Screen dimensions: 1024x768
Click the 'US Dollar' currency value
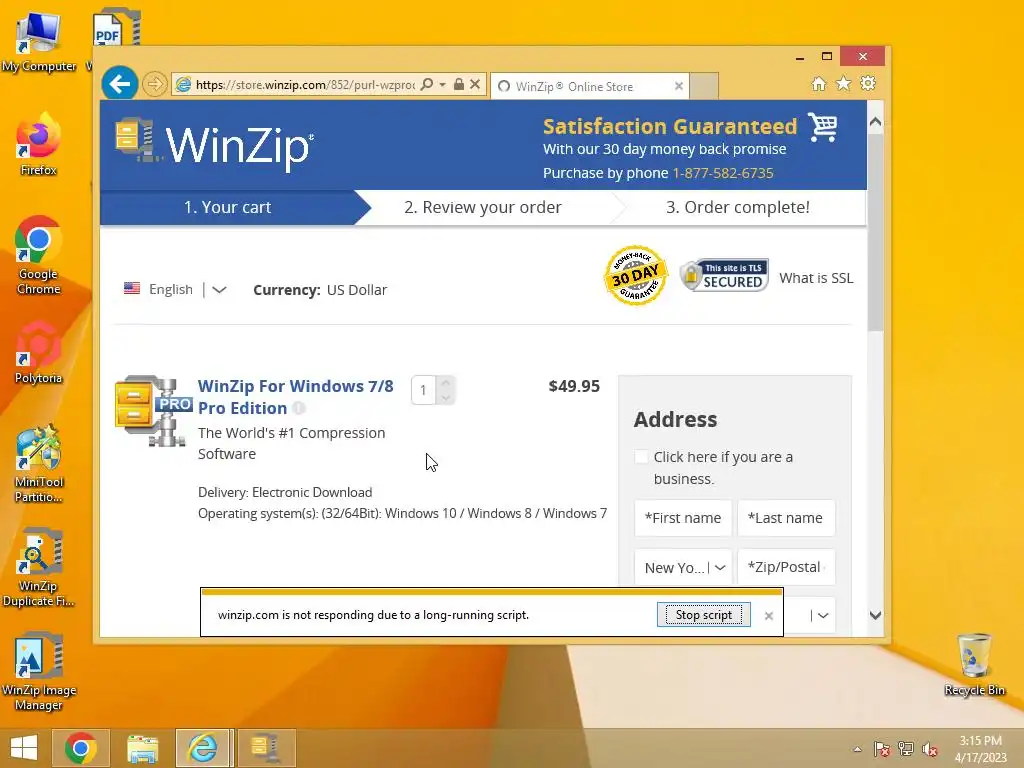(x=357, y=290)
